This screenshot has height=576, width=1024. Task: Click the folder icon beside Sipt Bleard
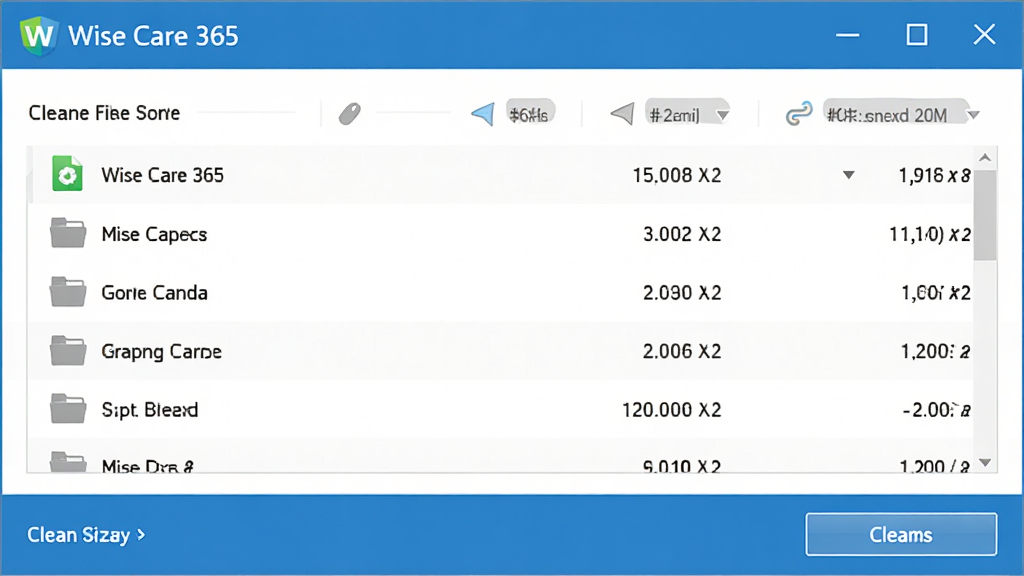click(68, 409)
